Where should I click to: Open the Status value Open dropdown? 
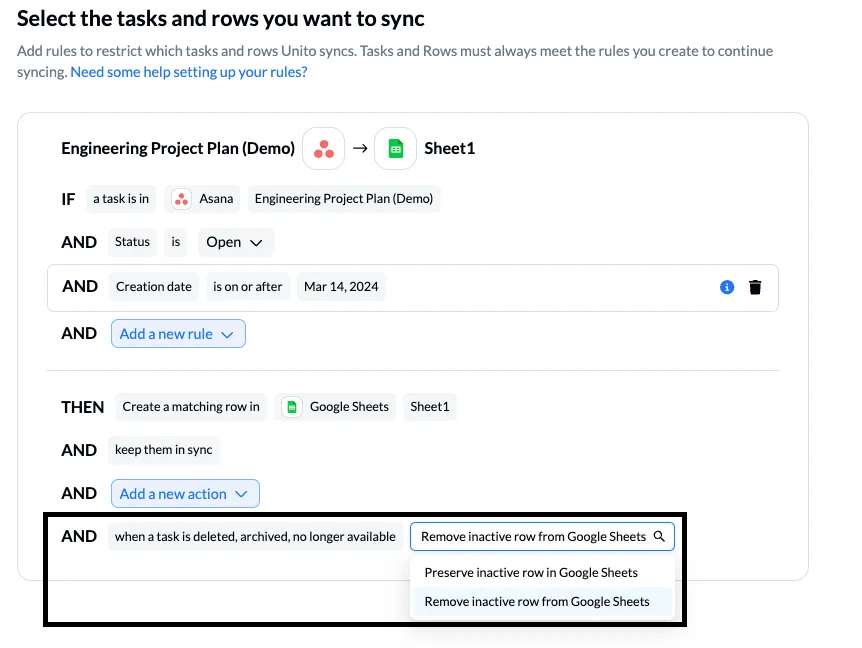click(235, 242)
